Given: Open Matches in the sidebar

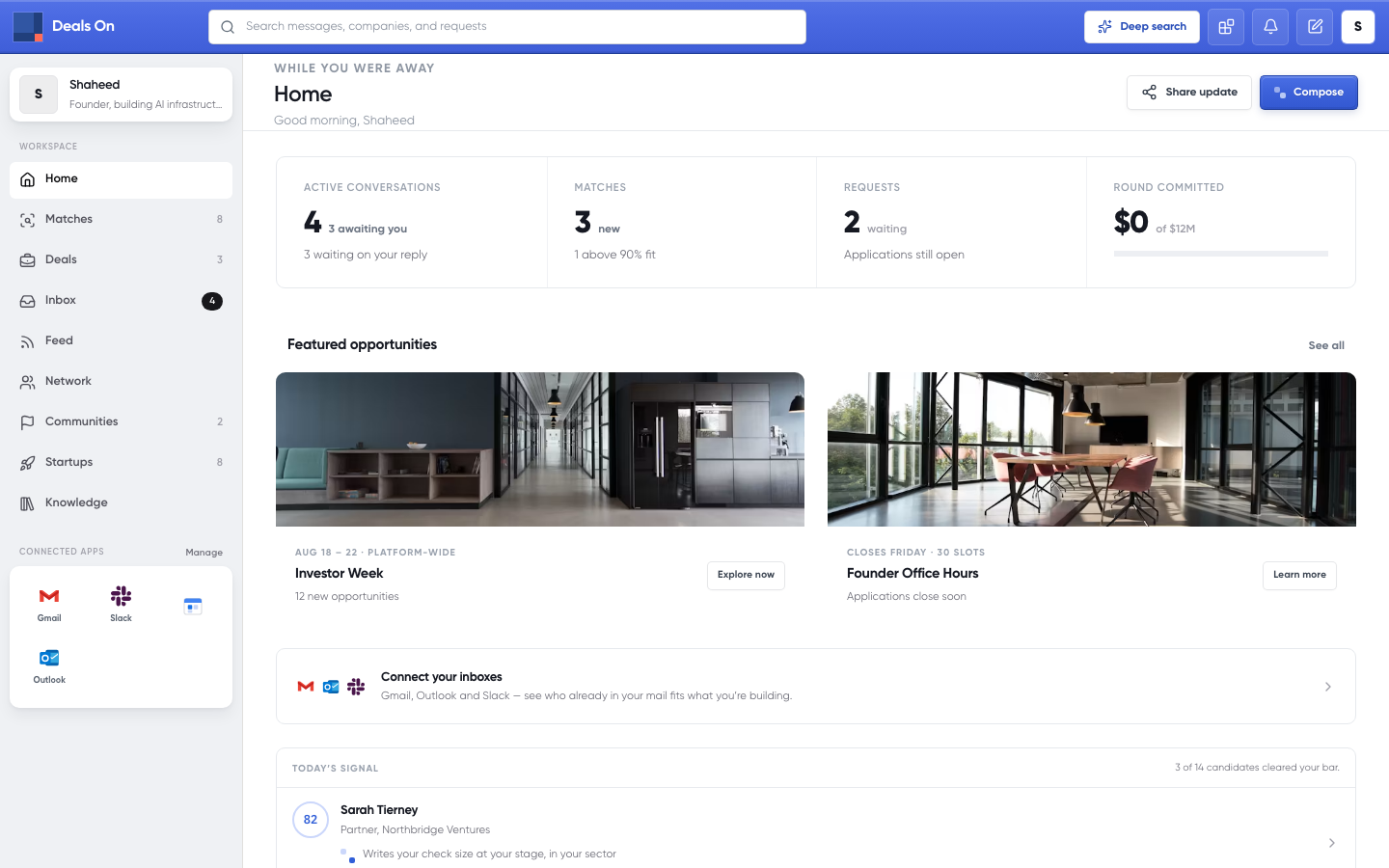Looking at the screenshot, I should pyautogui.click(x=121, y=220).
